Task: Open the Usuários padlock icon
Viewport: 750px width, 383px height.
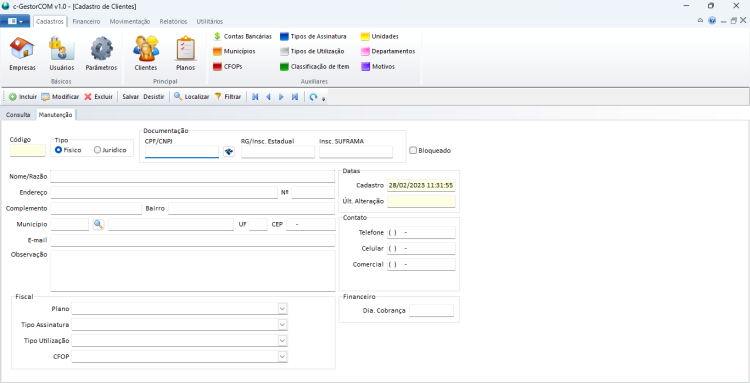Action: point(62,48)
